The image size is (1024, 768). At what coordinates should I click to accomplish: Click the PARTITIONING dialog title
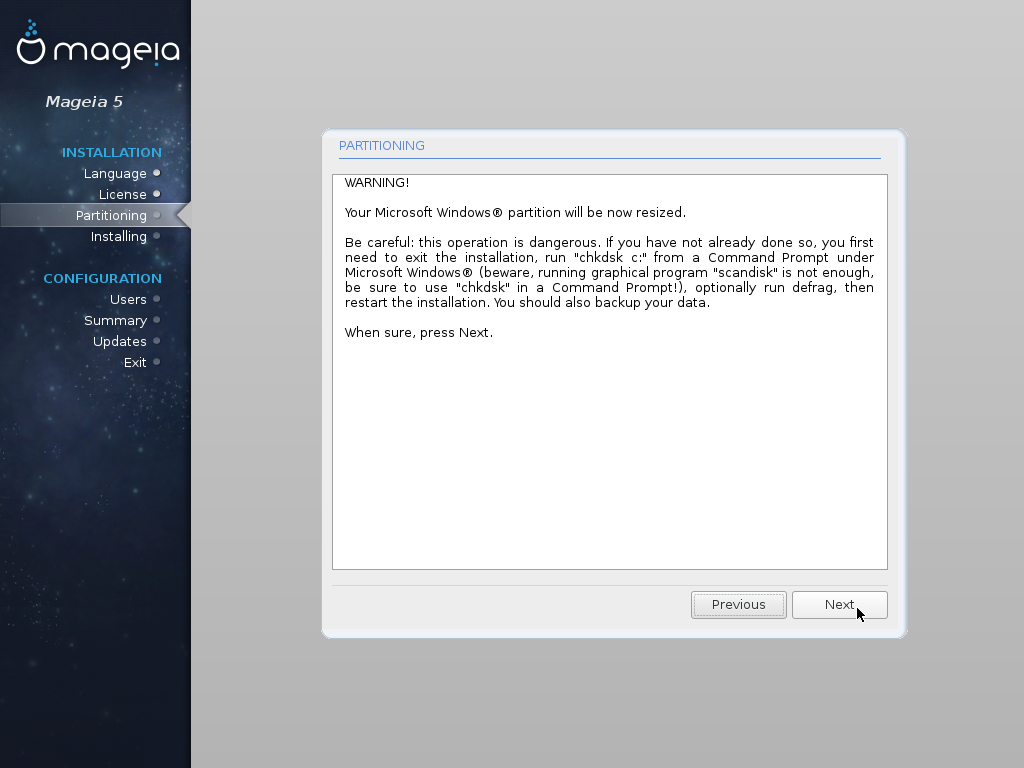pos(381,146)
